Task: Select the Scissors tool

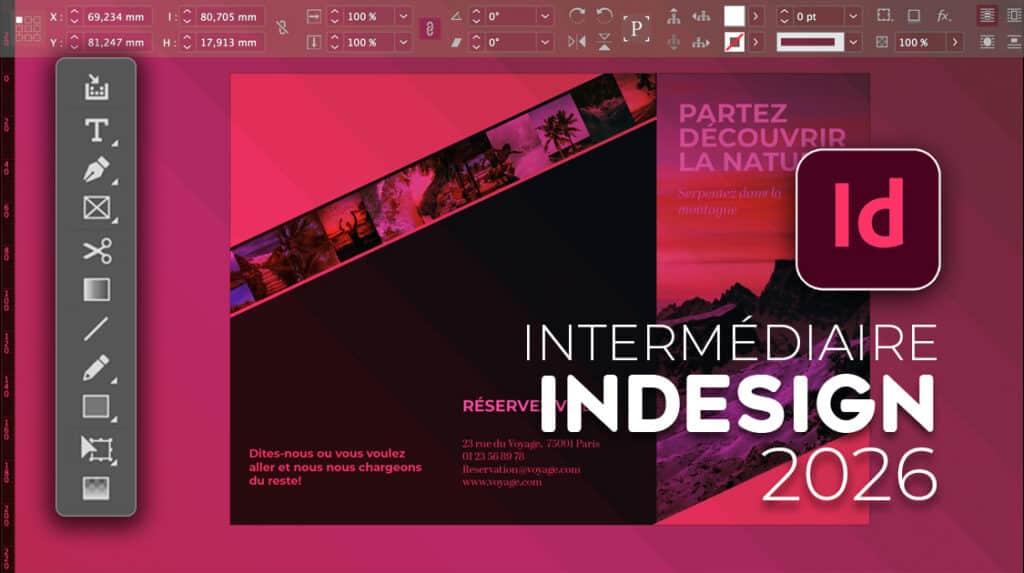Action: 97,251
